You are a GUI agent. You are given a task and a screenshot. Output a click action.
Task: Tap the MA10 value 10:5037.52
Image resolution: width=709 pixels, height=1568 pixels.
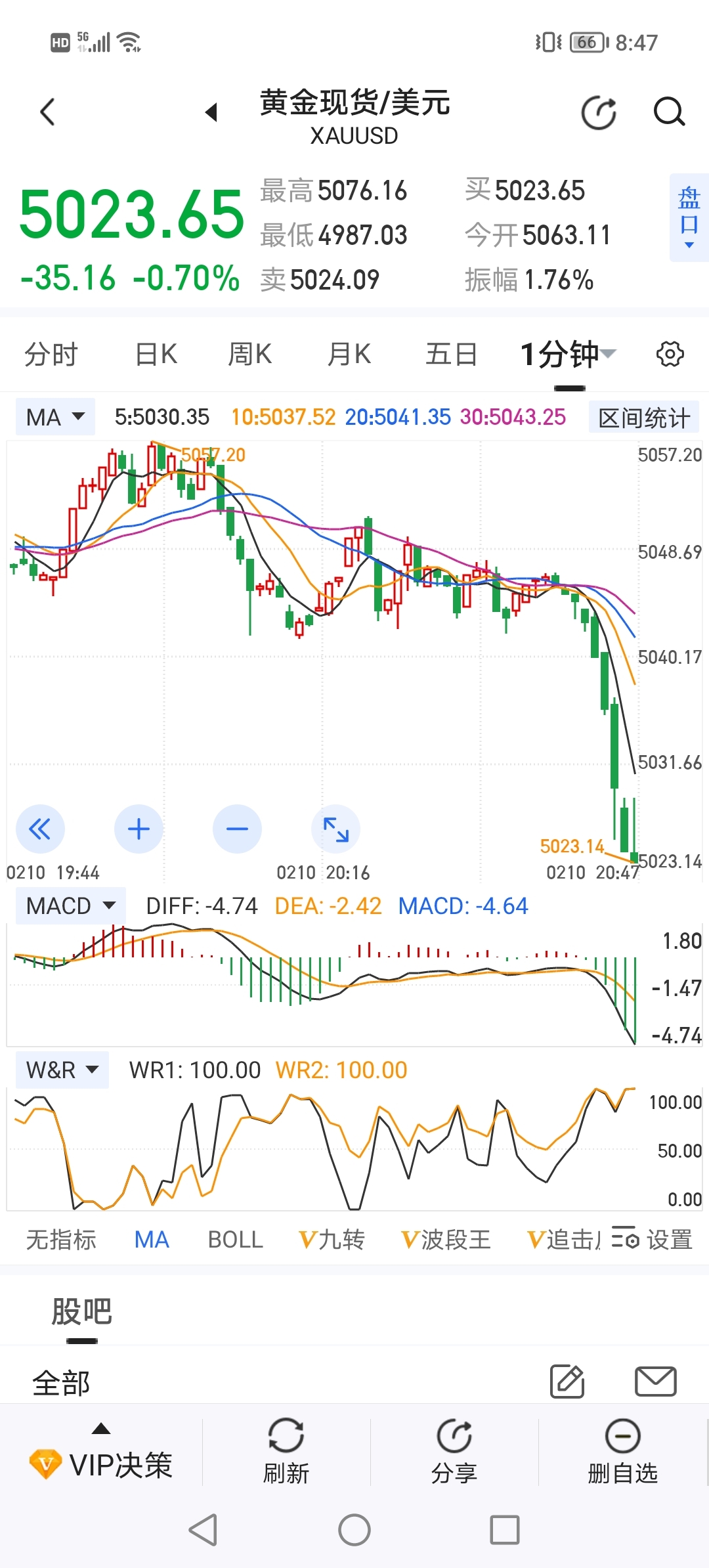coord(283,417)
